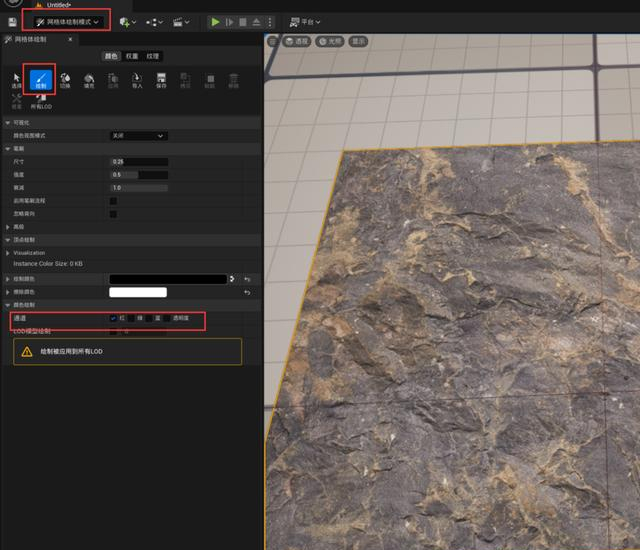Click the Save vertex colors tool
This screenshot has height=550, width=640.
pos(161,80)
